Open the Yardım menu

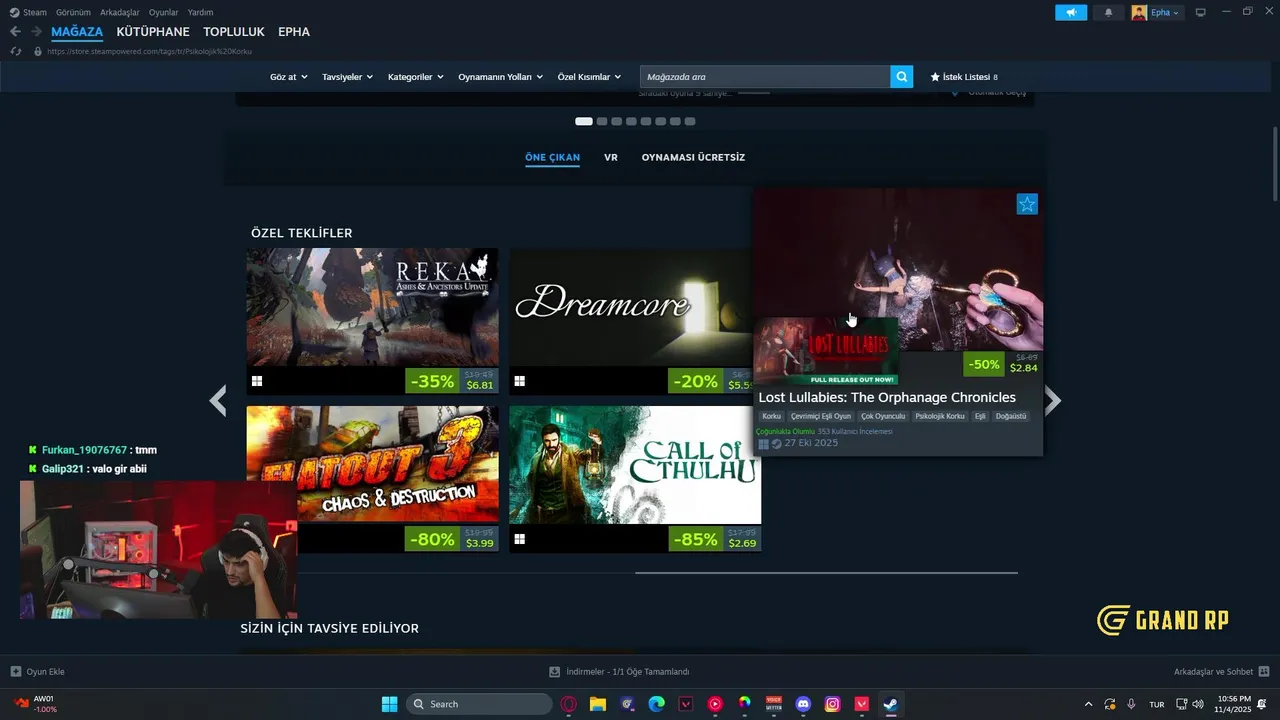coord(200,12)
